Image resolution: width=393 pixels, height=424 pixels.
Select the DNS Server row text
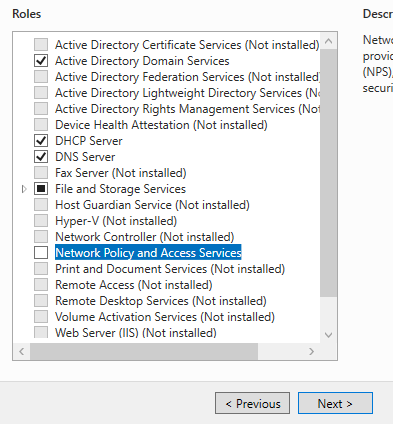85,157
